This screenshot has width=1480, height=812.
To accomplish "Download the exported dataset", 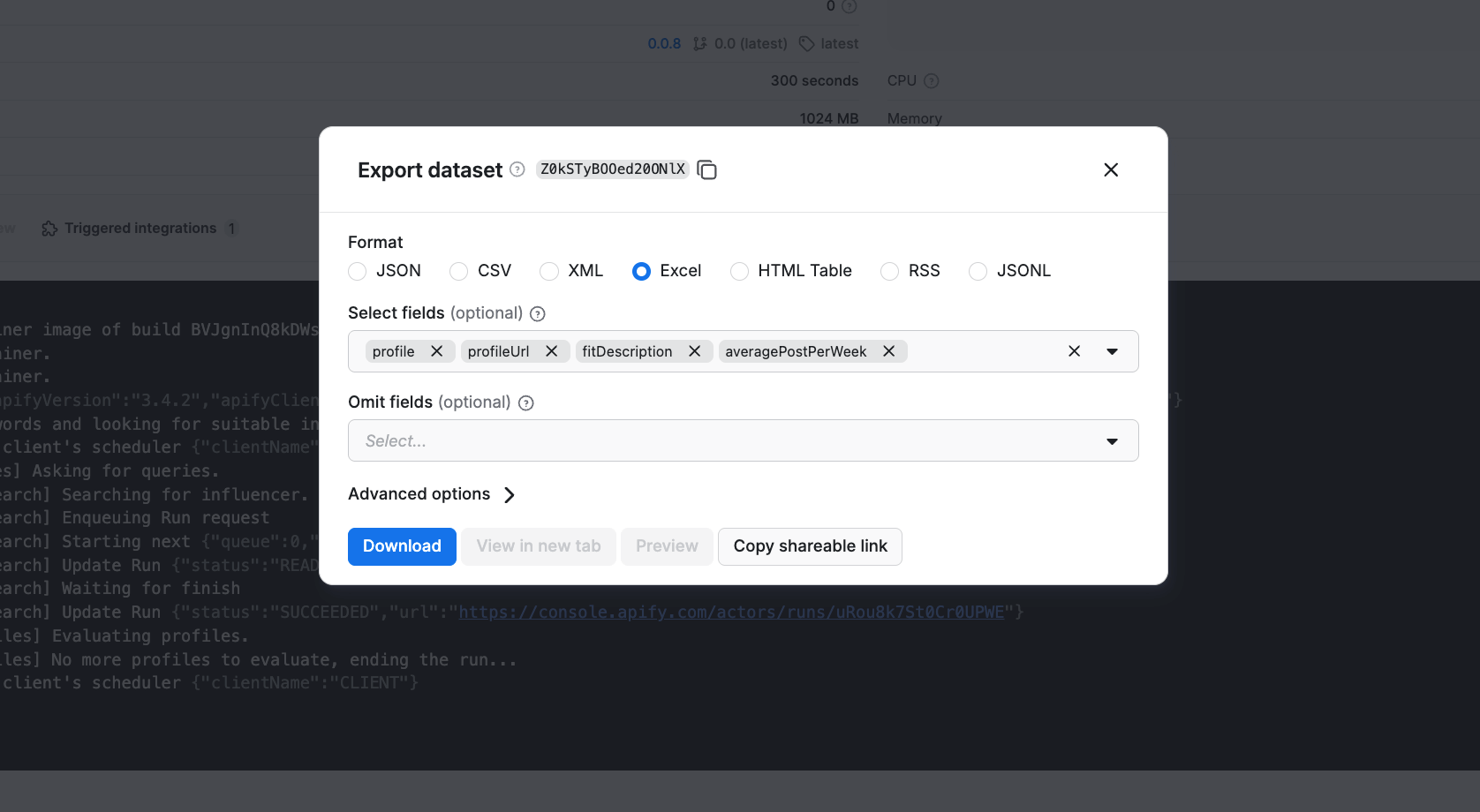I will (x=402, y=546).
